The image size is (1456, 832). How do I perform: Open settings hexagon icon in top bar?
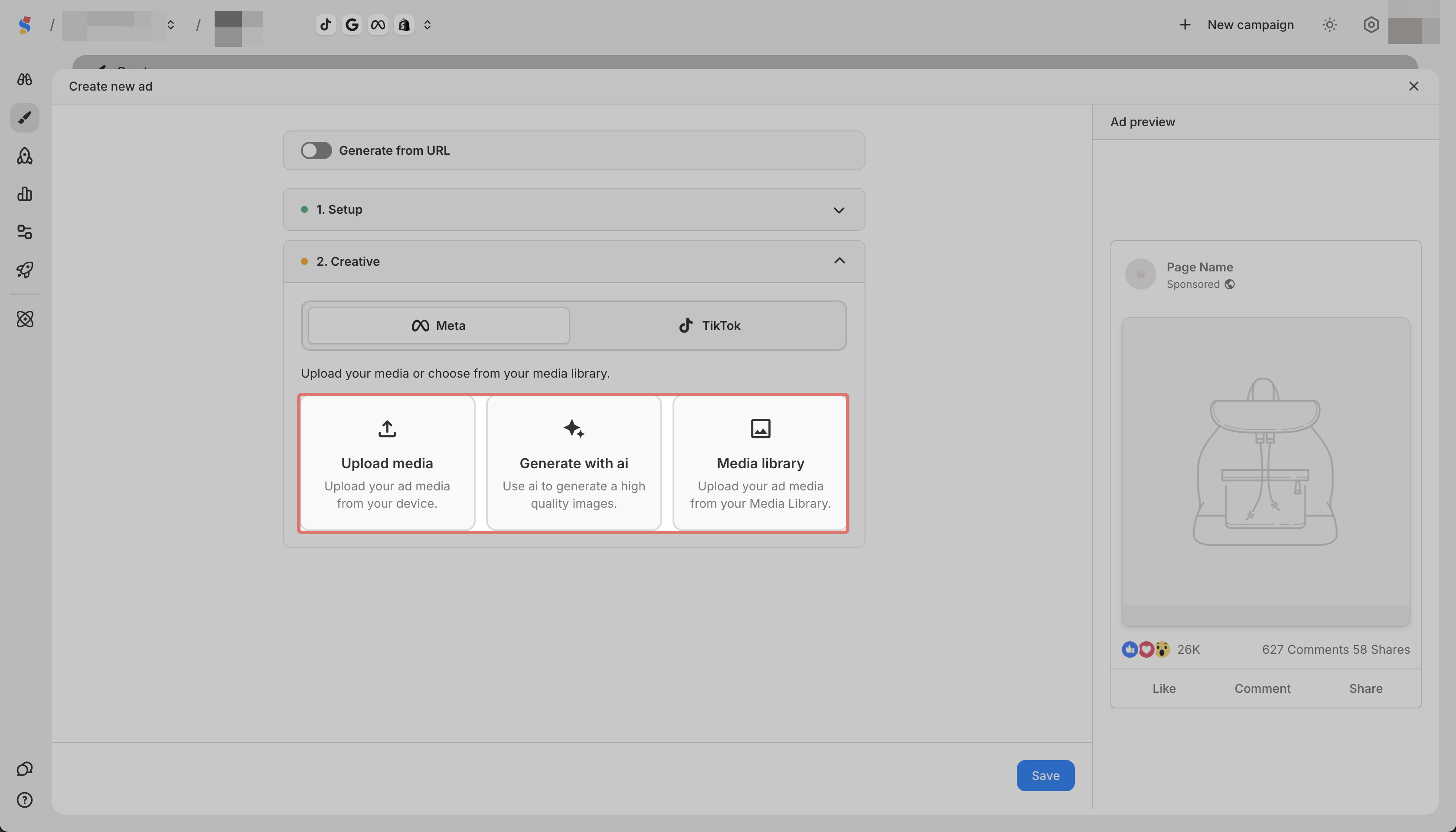[1371, 25]
